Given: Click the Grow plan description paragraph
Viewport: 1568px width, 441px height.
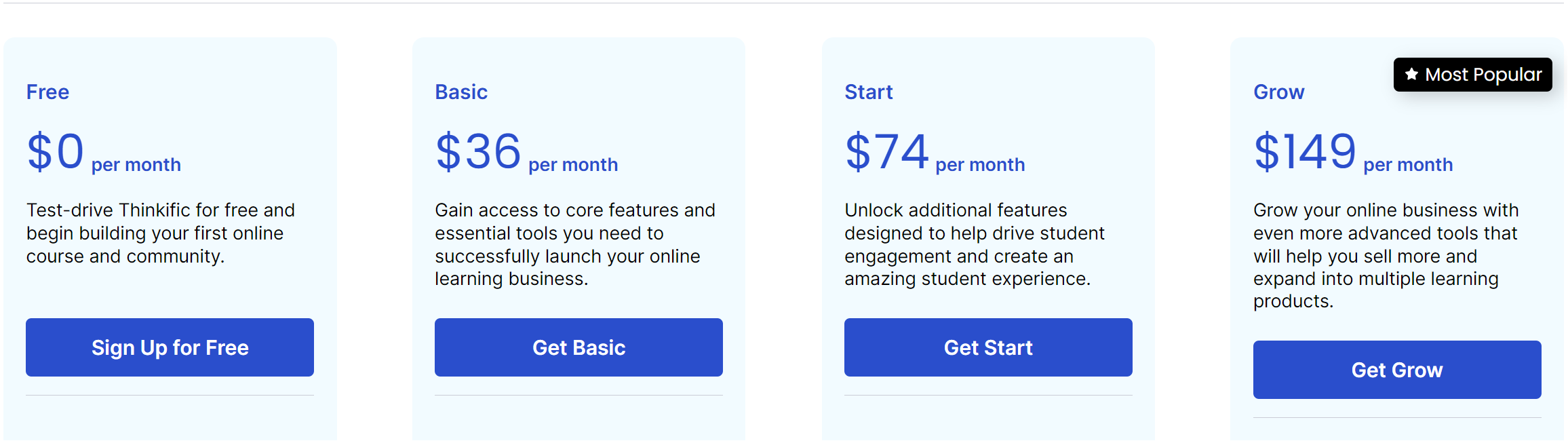Looking at the screenshot, I should pyautogui.click(x=1386, y=255).
